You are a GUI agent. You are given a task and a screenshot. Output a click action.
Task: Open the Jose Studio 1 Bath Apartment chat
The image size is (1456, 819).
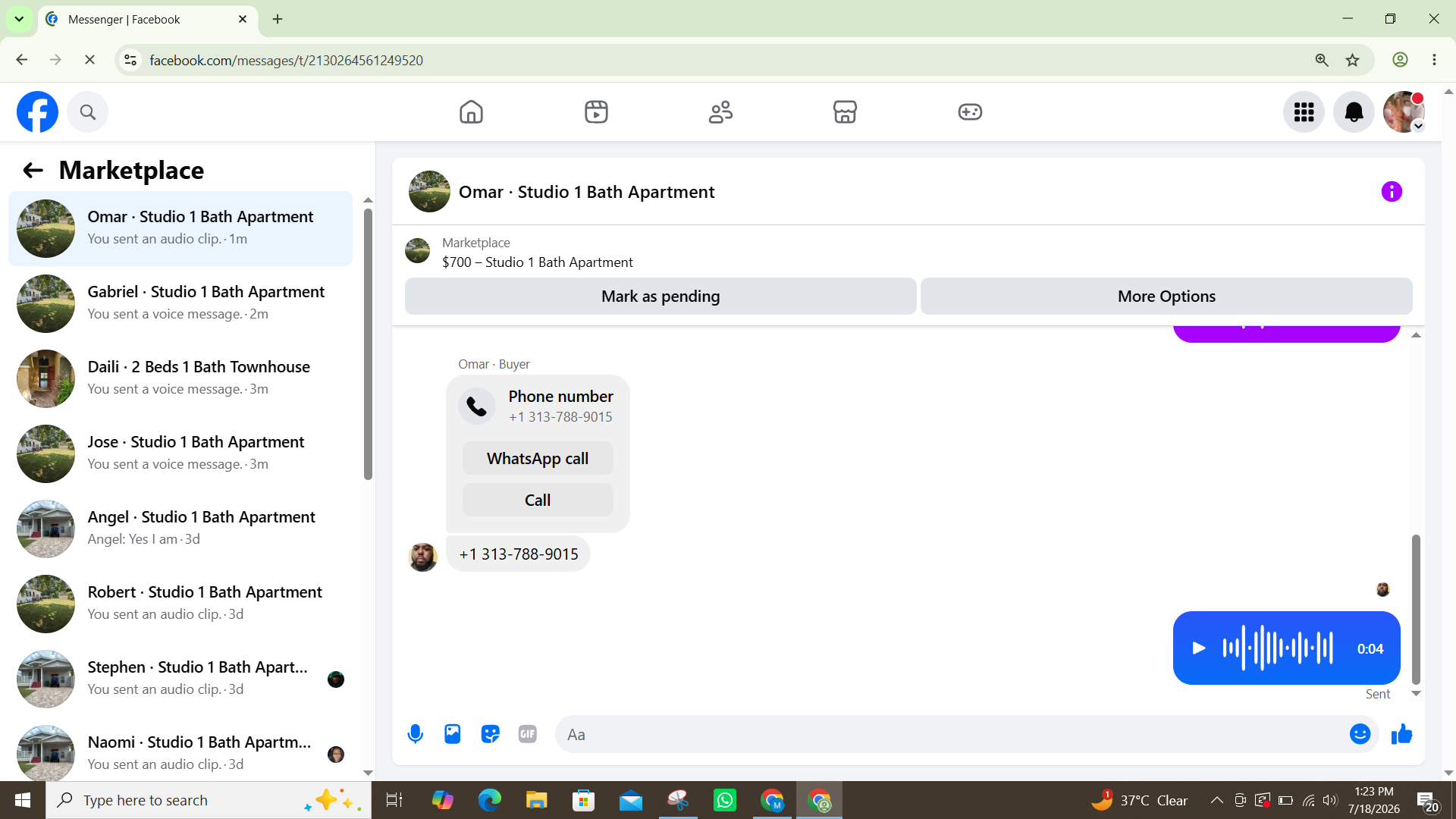click(x=180, y=453)
